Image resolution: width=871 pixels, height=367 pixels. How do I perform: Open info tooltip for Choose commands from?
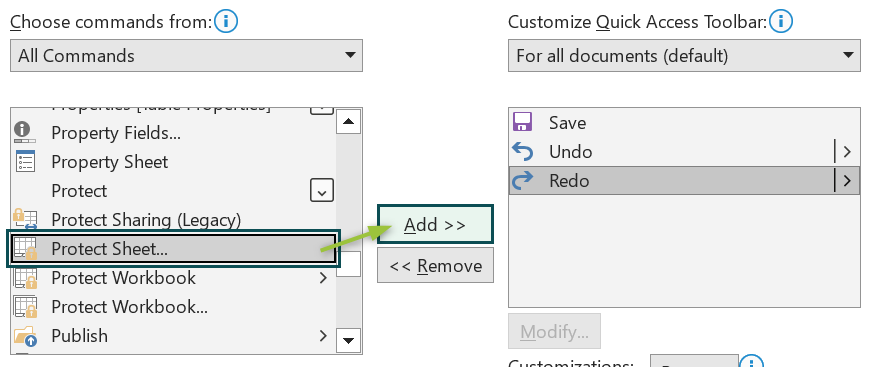[x=226, y=22]
